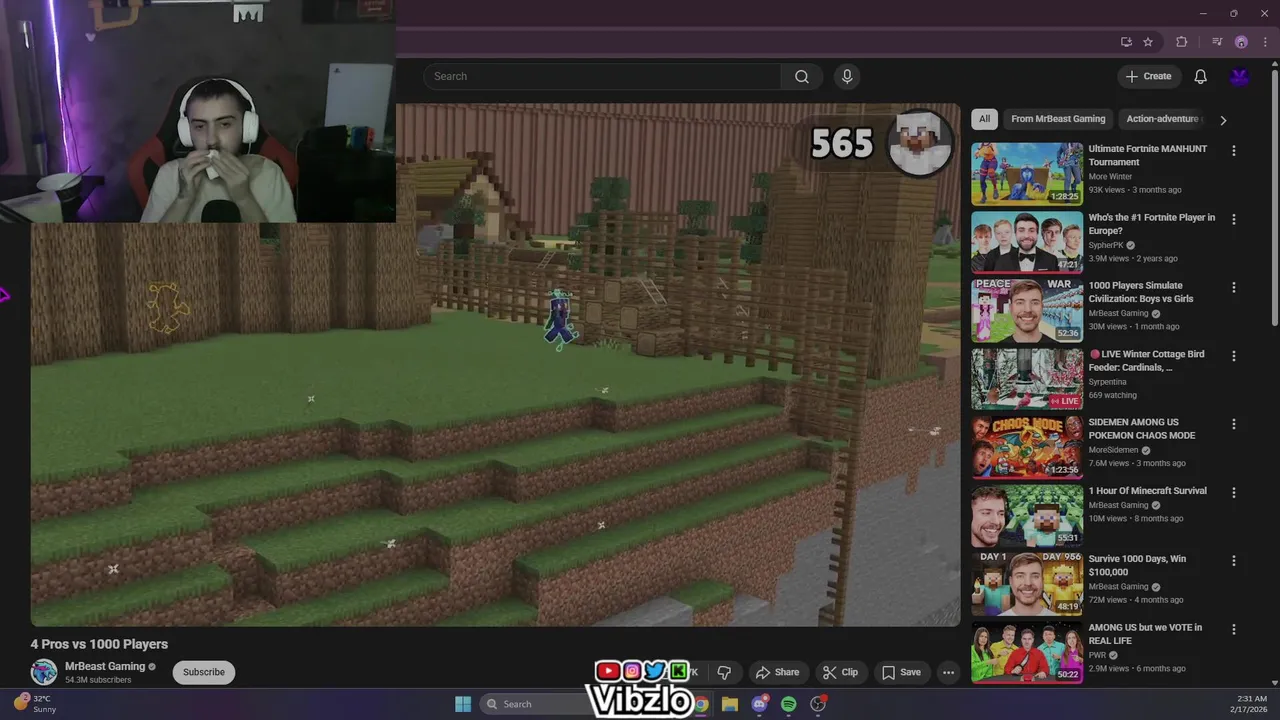Open Chrome media controls icon
The image size is (1280, 720).
click(1217, 42)
